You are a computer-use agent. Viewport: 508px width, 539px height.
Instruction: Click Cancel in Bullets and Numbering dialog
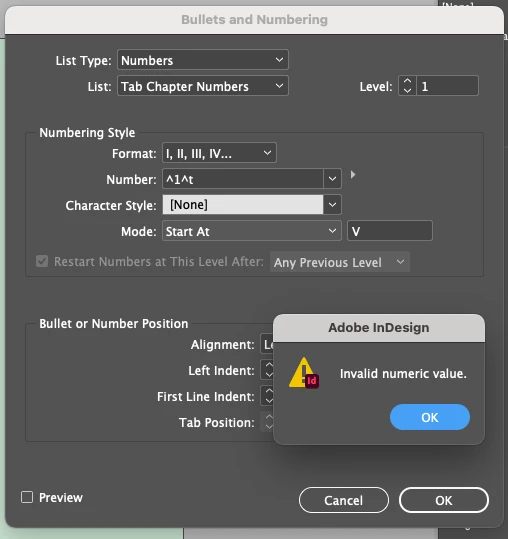344,500
